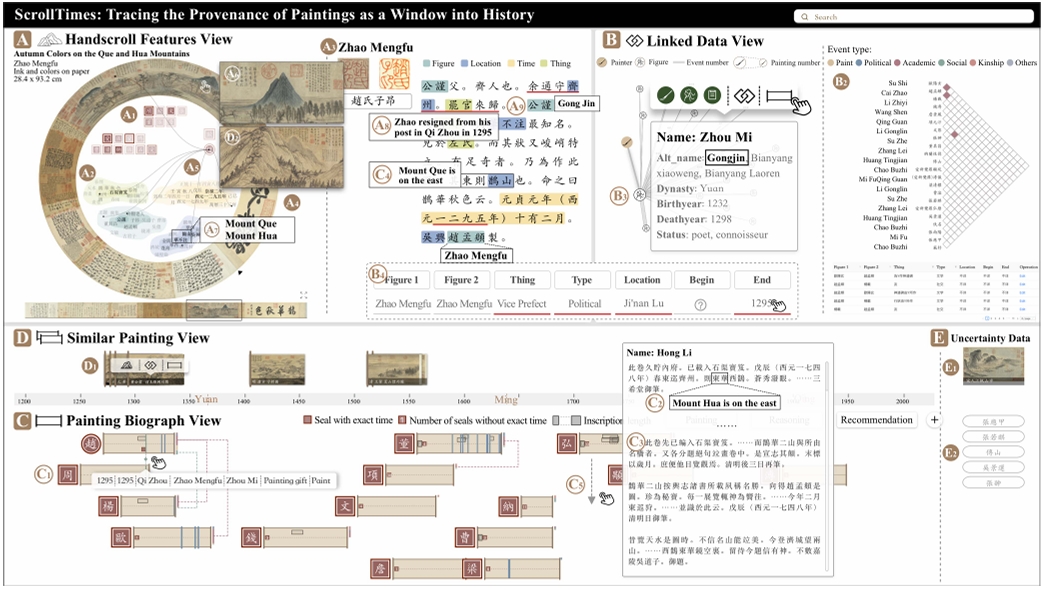Click the plus icon beside Recommendation
Viewport: 1047px width, 590px height.
pos(934,420)
